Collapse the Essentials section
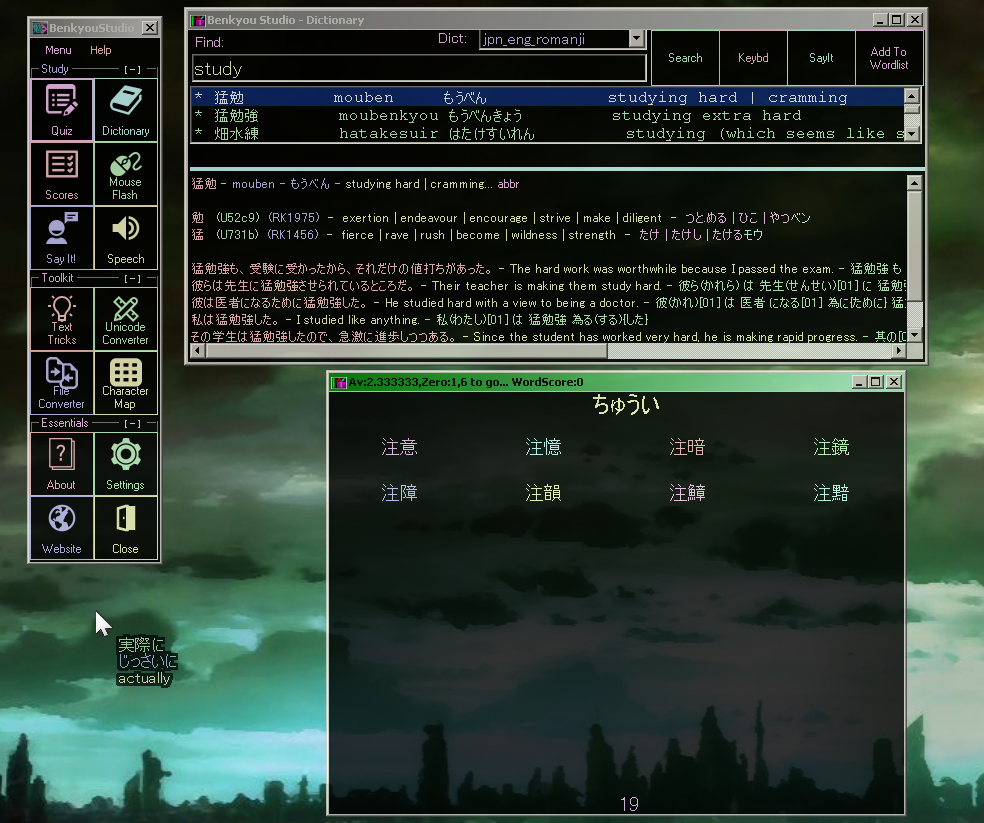The height and width of the screenshot is (823, 984). 132,423
